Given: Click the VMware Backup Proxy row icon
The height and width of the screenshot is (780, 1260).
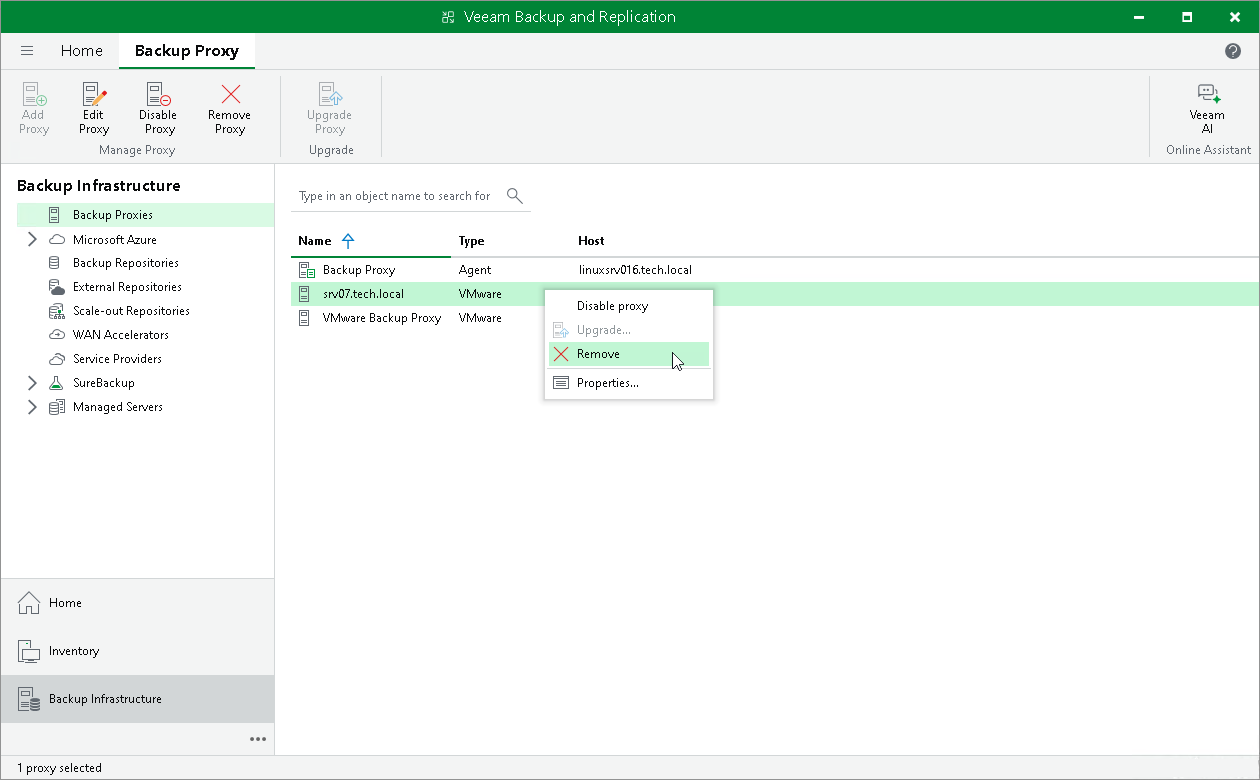Looking at the screenshot, I should click(x=304, y=318).
